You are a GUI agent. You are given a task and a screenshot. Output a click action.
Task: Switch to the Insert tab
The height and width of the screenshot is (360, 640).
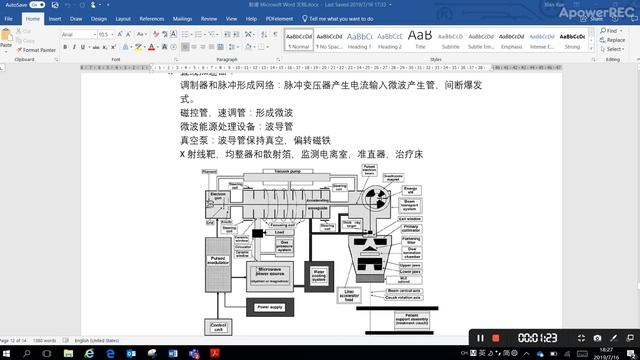55,19
